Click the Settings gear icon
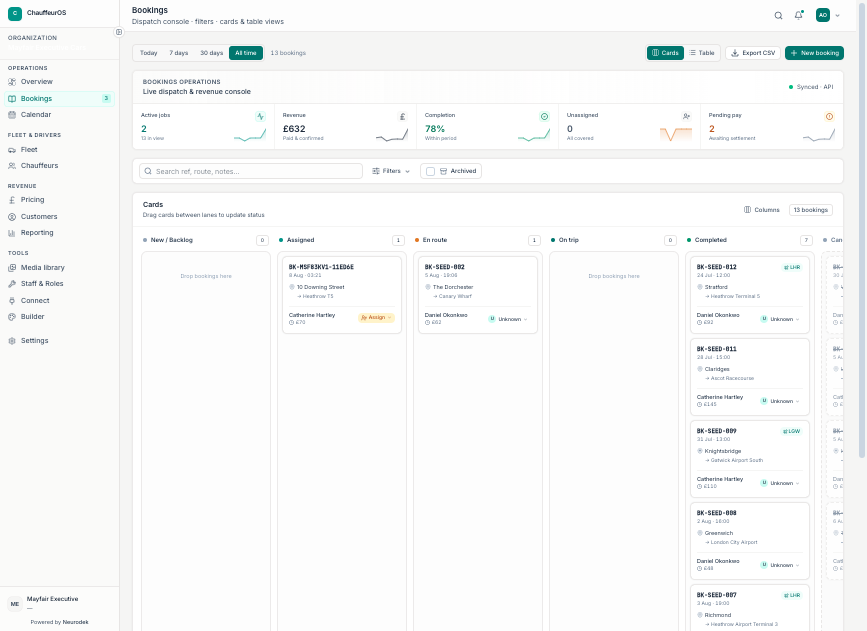The height and width of the screenshot is (631, 867). (x=12, y=341)
